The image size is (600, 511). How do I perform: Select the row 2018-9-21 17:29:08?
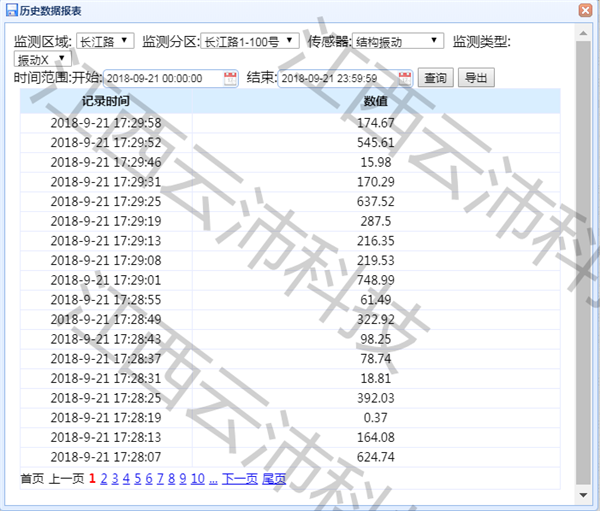pyautogui.click(x=290, y=261)
